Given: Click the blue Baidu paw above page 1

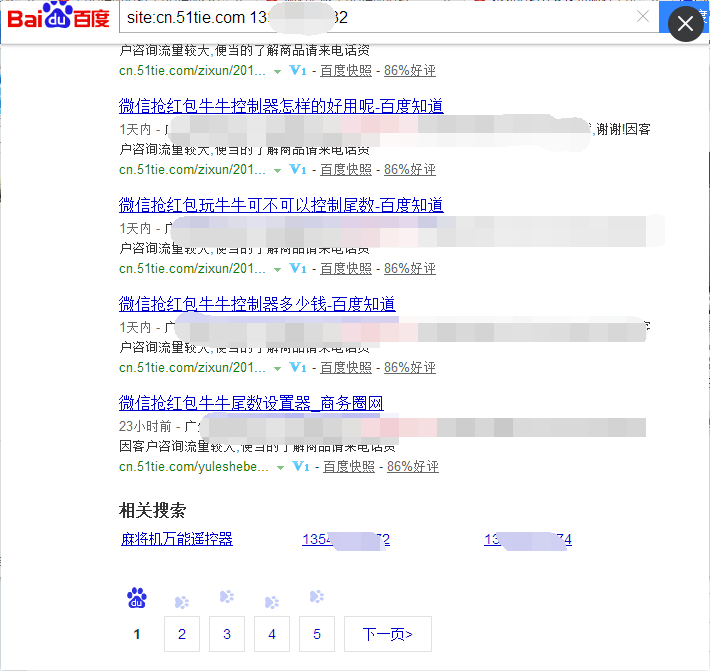Looking at the screenshot, I should (x=137, y=598).
